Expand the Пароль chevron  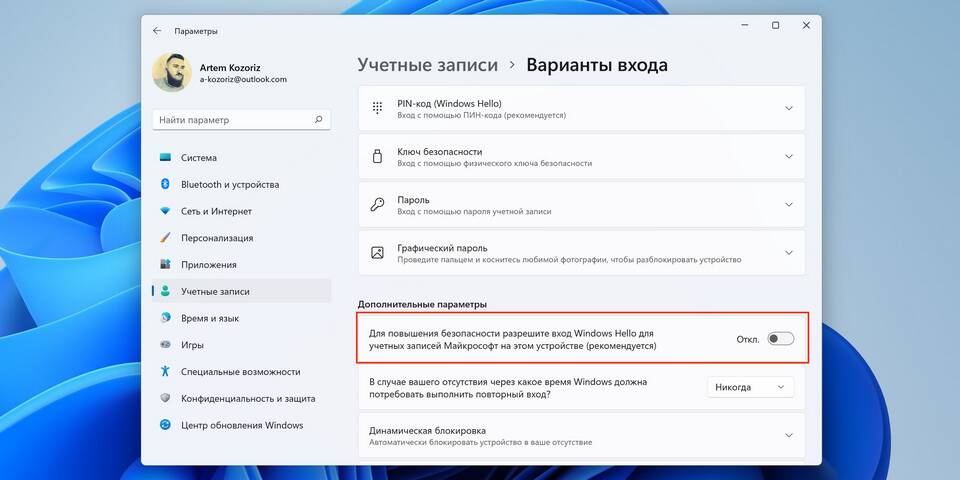click(x=789, y=204)
